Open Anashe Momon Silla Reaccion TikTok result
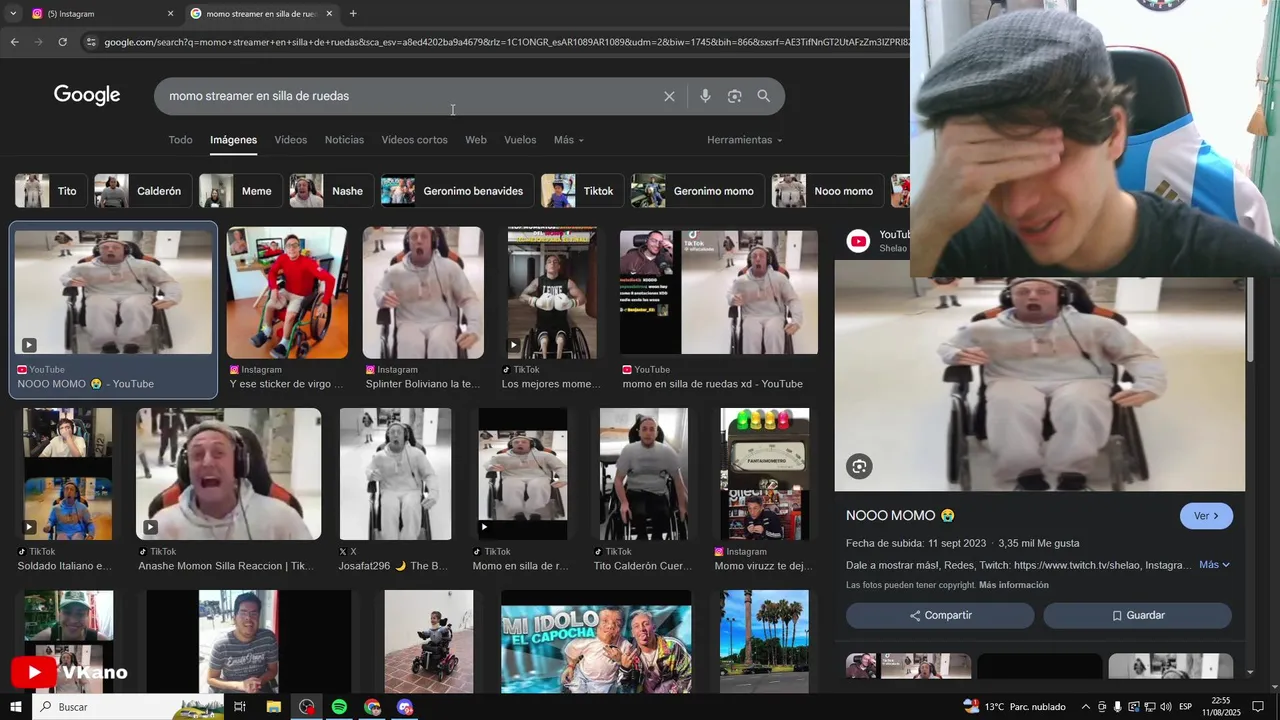 (229, 474)
